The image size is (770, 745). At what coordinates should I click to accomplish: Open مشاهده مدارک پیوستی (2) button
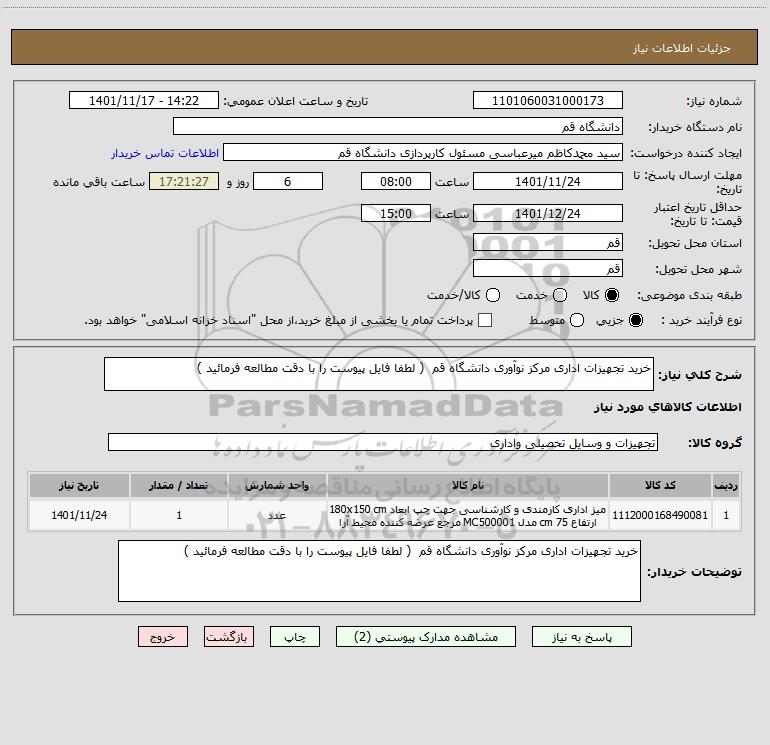426,637
